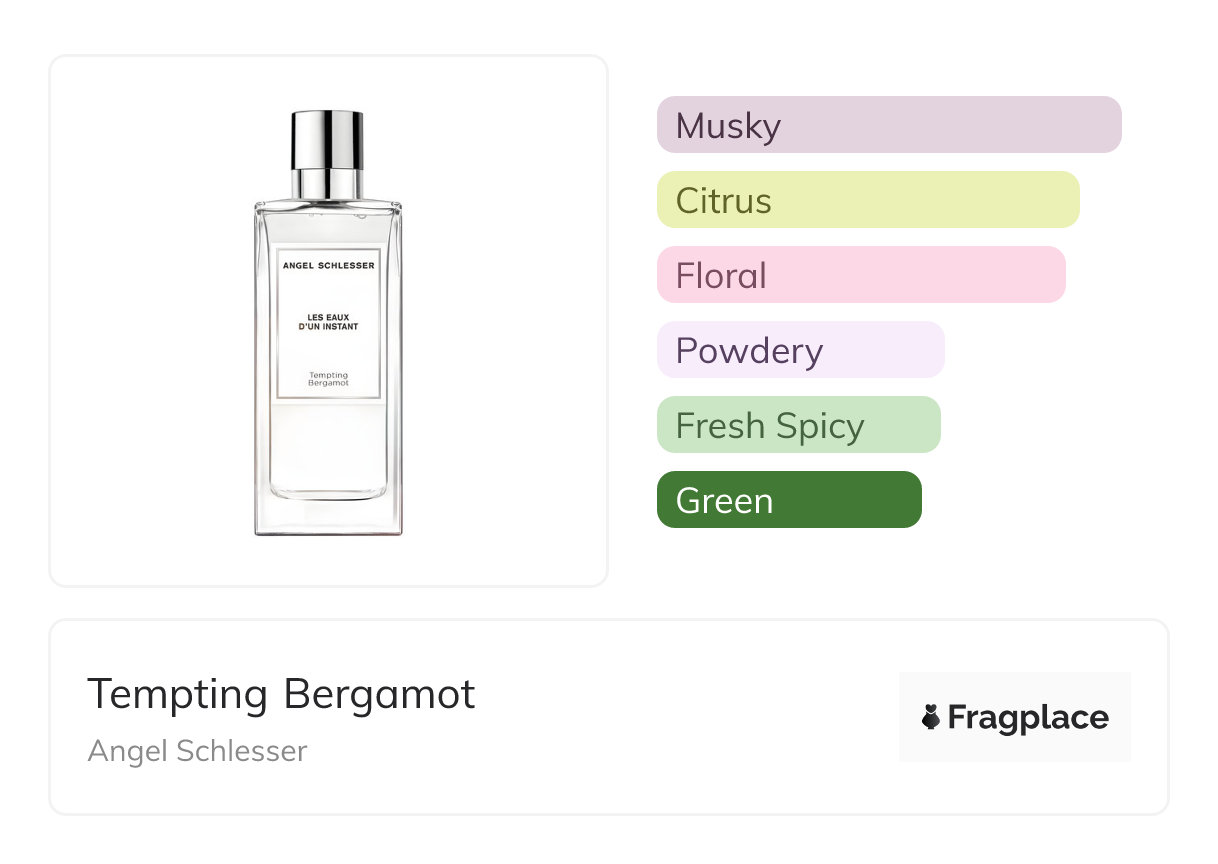Screen dimensions: 1218x864
Task: Choose the Floral accord bar
Action: 860,275
